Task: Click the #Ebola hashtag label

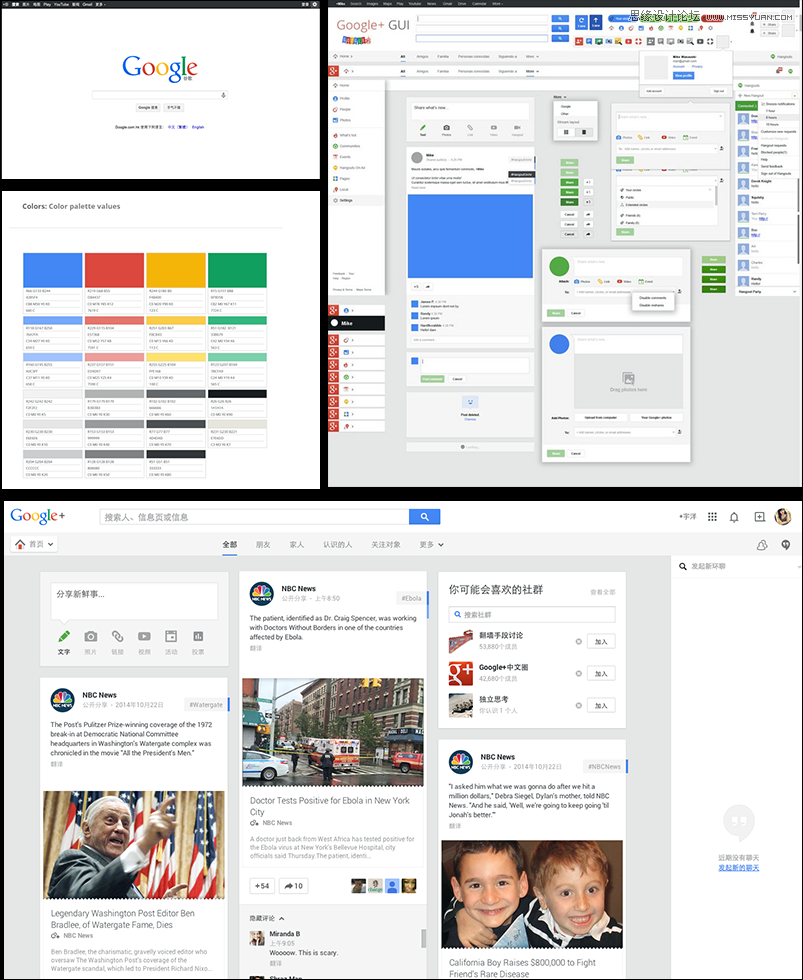Action: (x=411, y=598)
